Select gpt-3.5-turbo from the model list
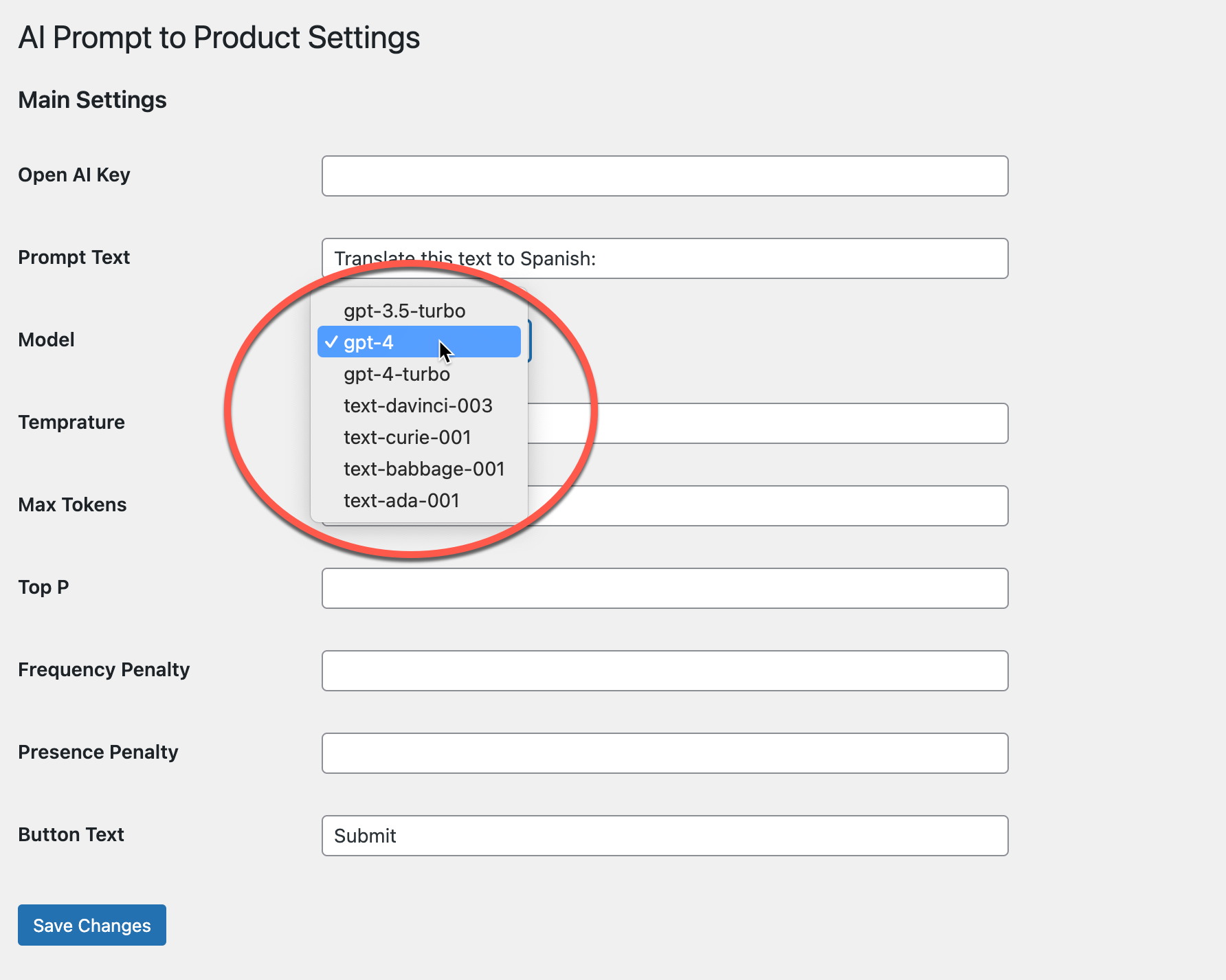 point(404,311)
